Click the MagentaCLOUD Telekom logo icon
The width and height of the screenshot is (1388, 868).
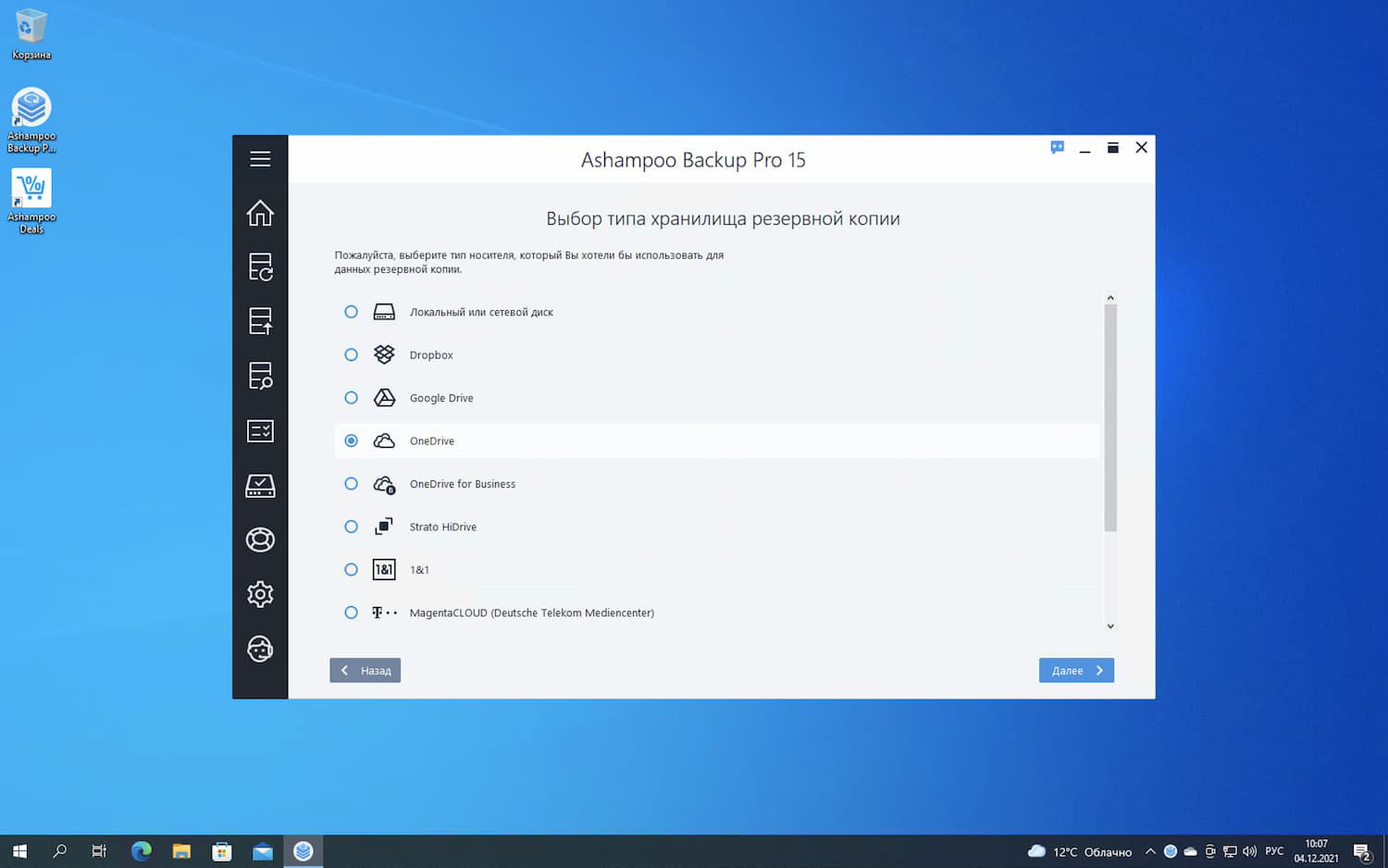pyautogui.click(x=384, y=613)
